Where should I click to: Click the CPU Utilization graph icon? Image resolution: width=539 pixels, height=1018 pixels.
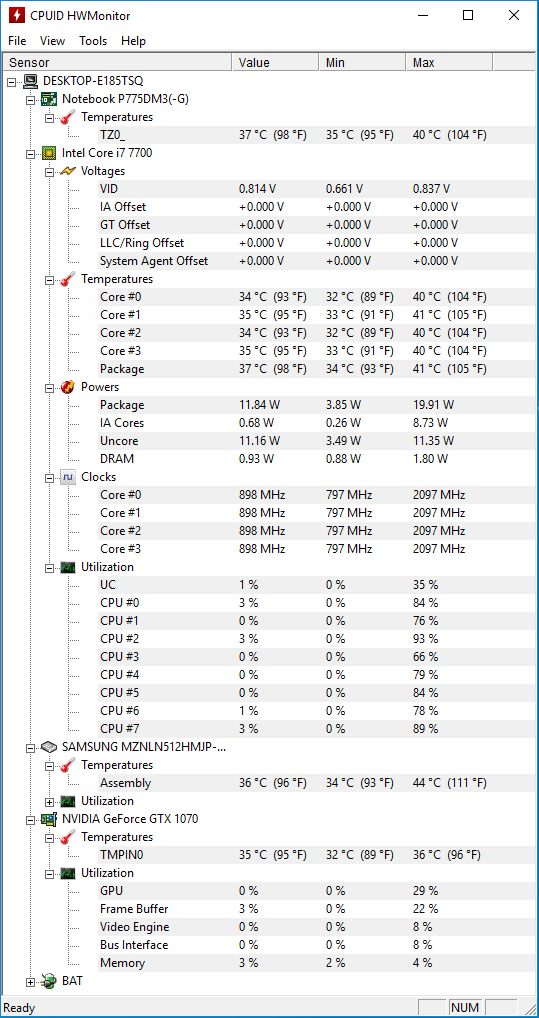tap(68, 567)
